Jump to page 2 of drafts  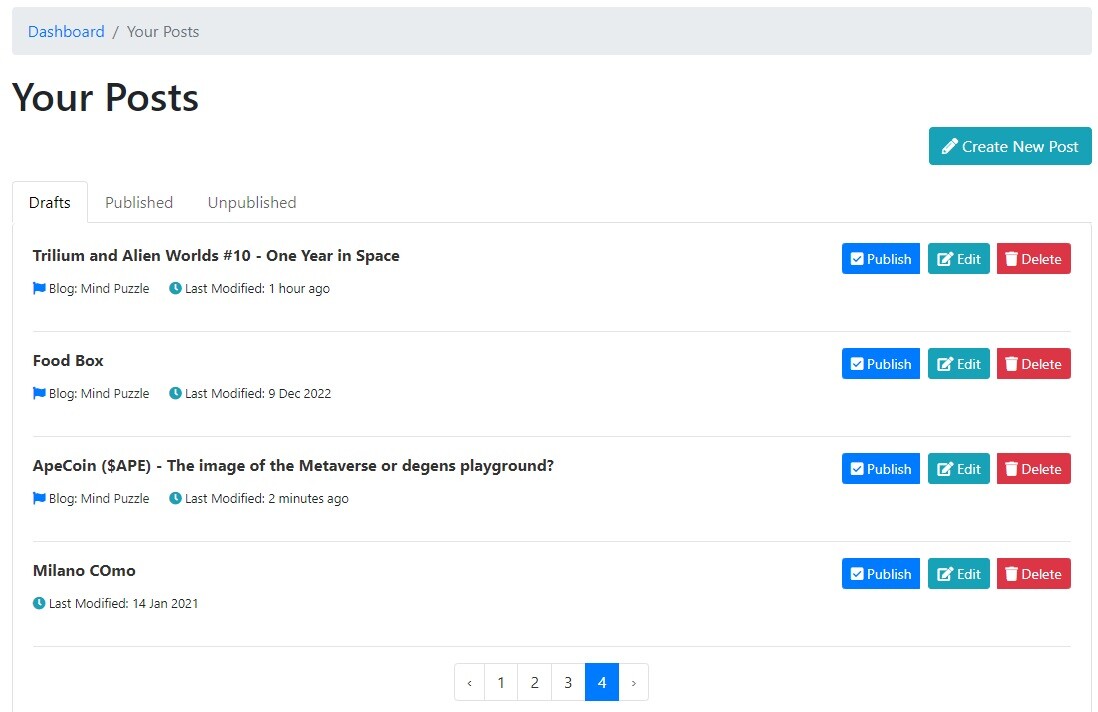534,682
